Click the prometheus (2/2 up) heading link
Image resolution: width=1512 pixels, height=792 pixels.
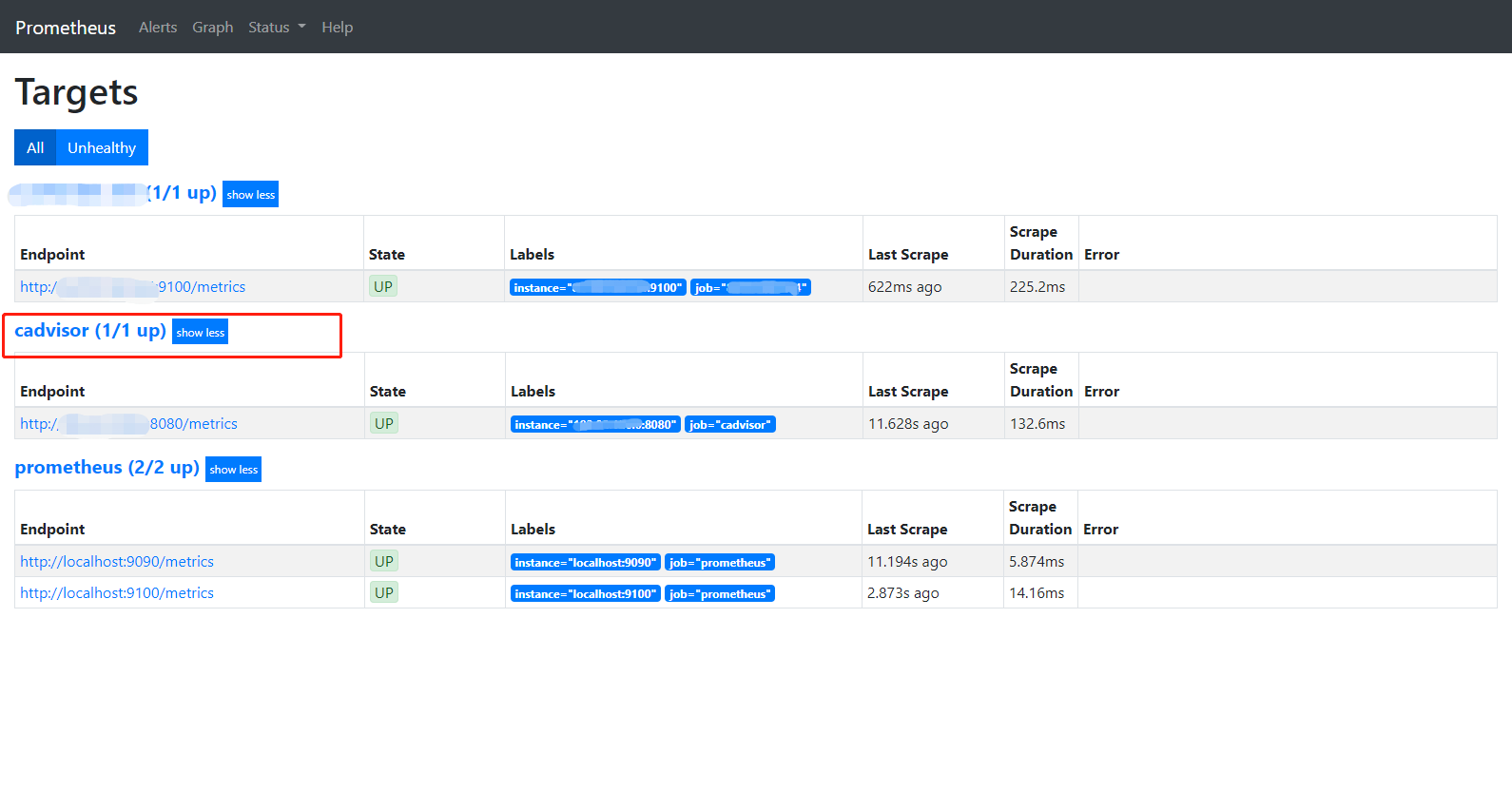[x=107, y=467]
